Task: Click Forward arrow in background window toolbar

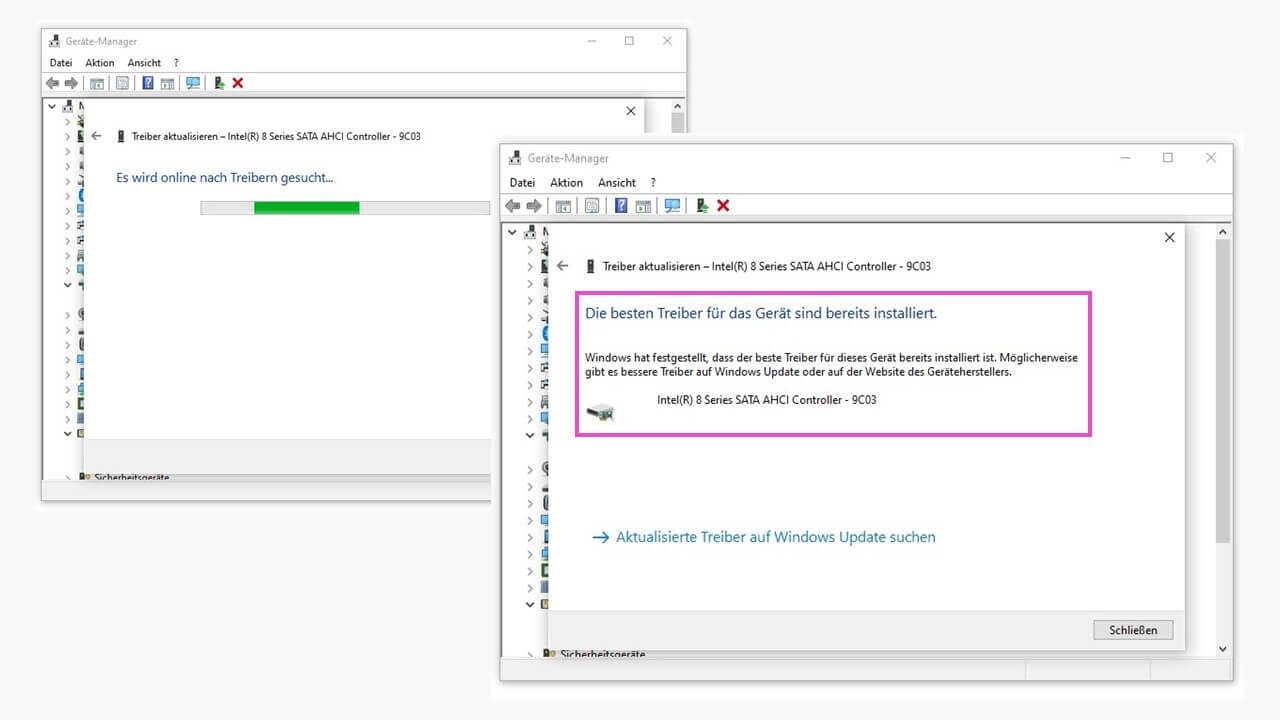Action: coord(71,83)
